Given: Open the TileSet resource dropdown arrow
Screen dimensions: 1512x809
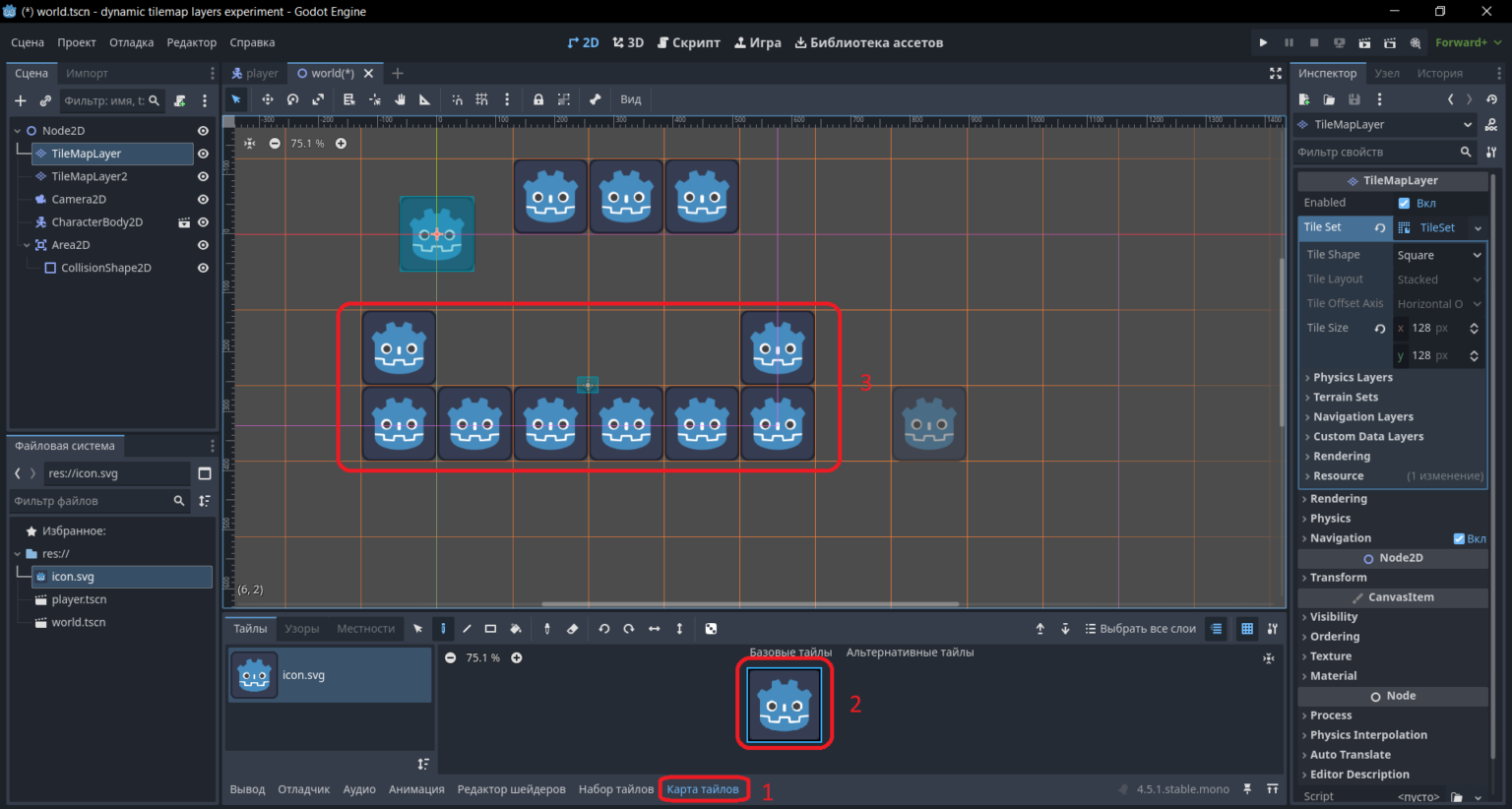Looking at the screenshot, I should (1478, 228).
